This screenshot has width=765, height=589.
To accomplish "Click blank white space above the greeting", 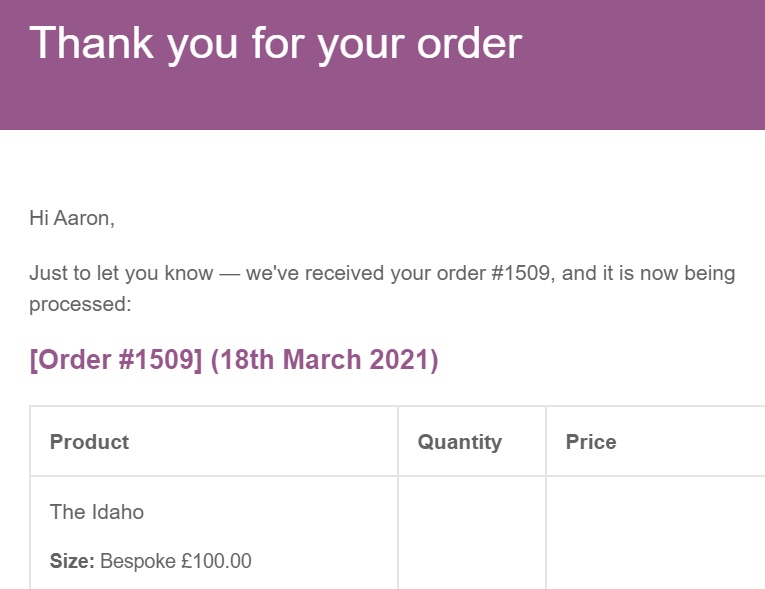I will pyautogui.click(x=382, y=168).
